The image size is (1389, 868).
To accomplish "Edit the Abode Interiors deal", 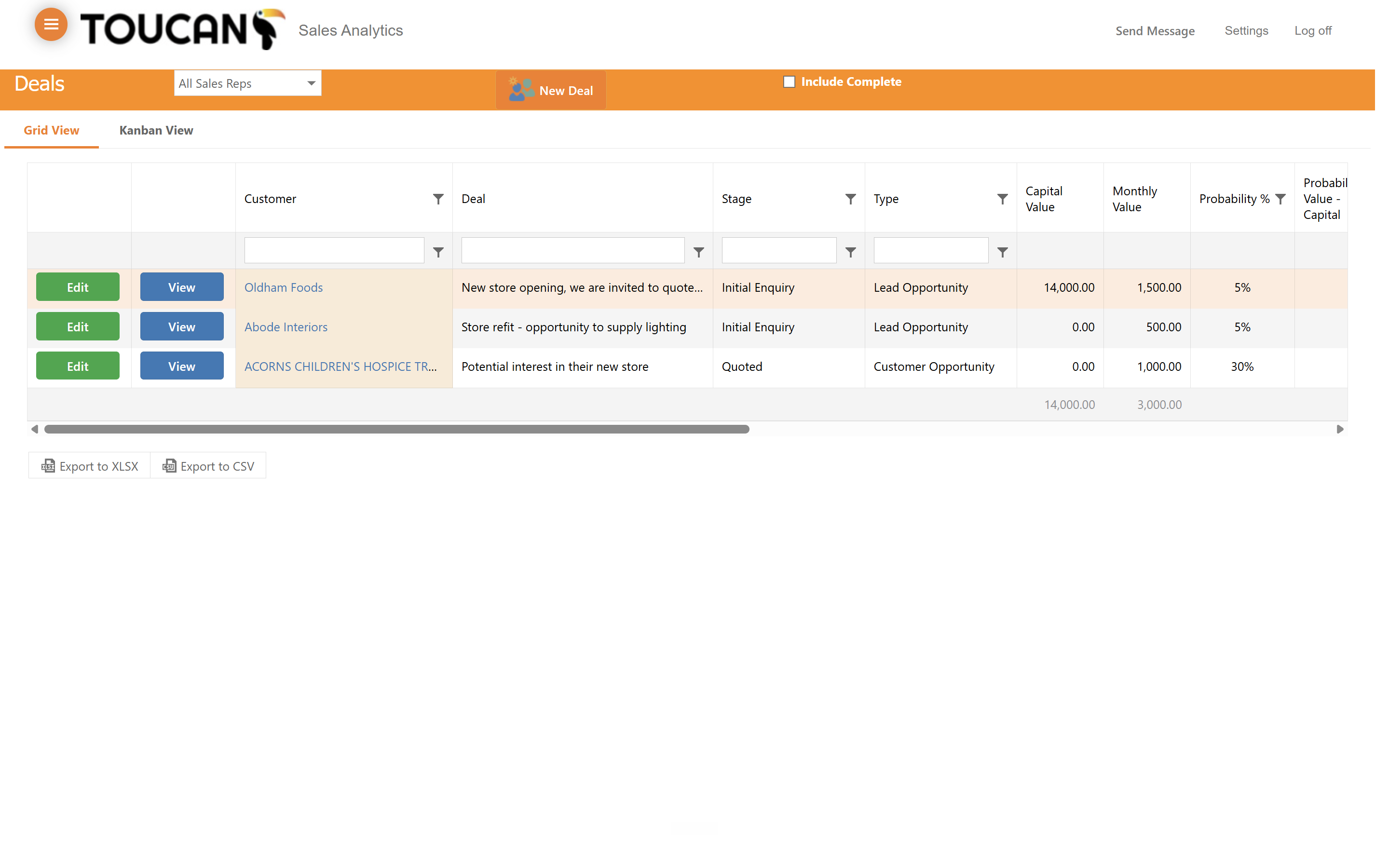I will click(x=78, y=326).
